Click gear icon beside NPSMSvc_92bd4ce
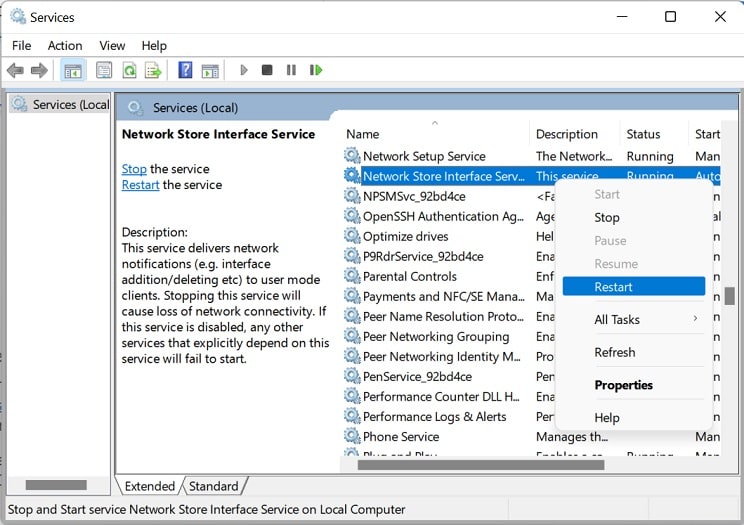The height and width of the screenshot is (525, 744). pos(352,196)
